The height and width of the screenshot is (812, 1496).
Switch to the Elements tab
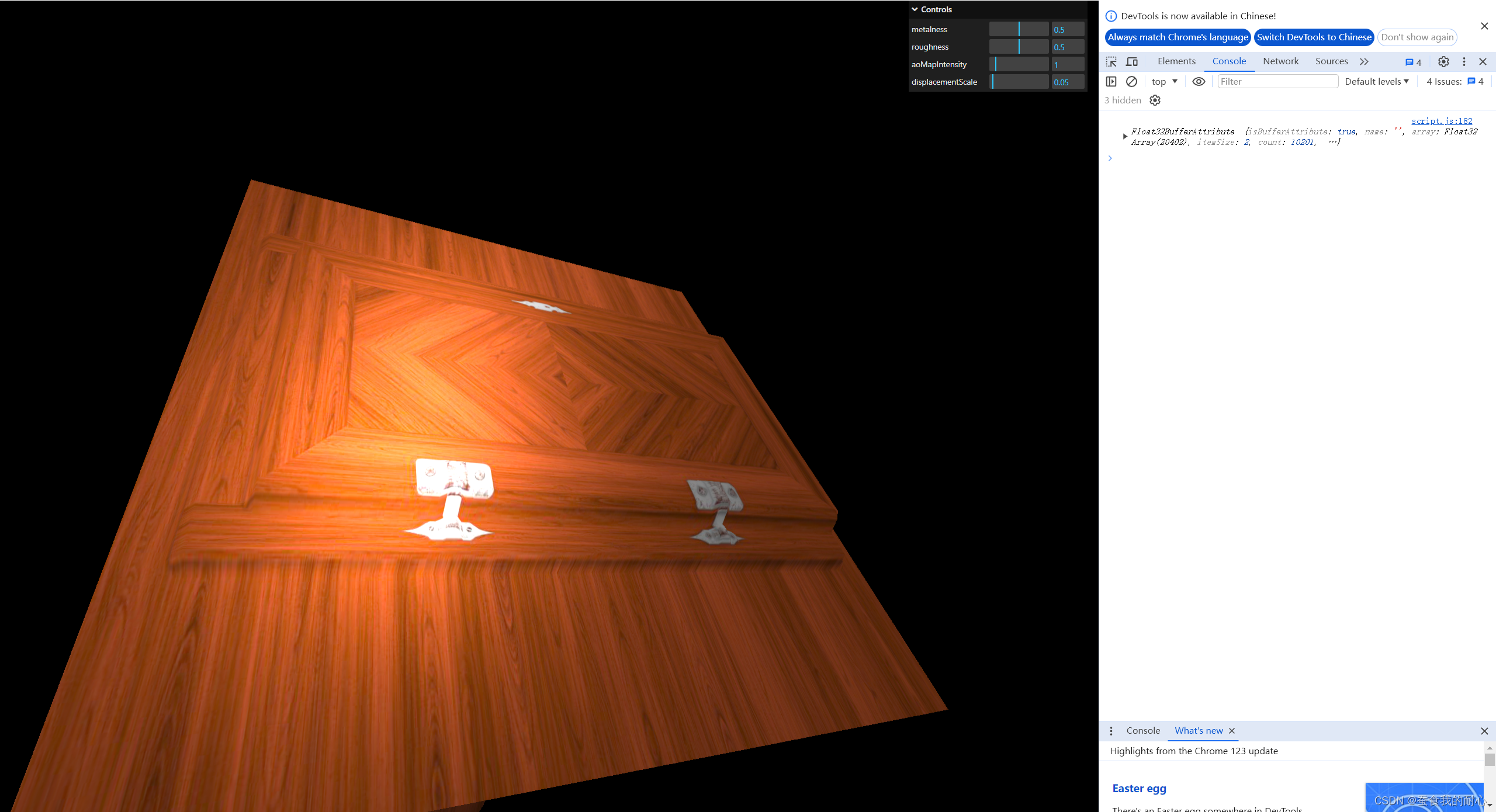coord(1176,61)
